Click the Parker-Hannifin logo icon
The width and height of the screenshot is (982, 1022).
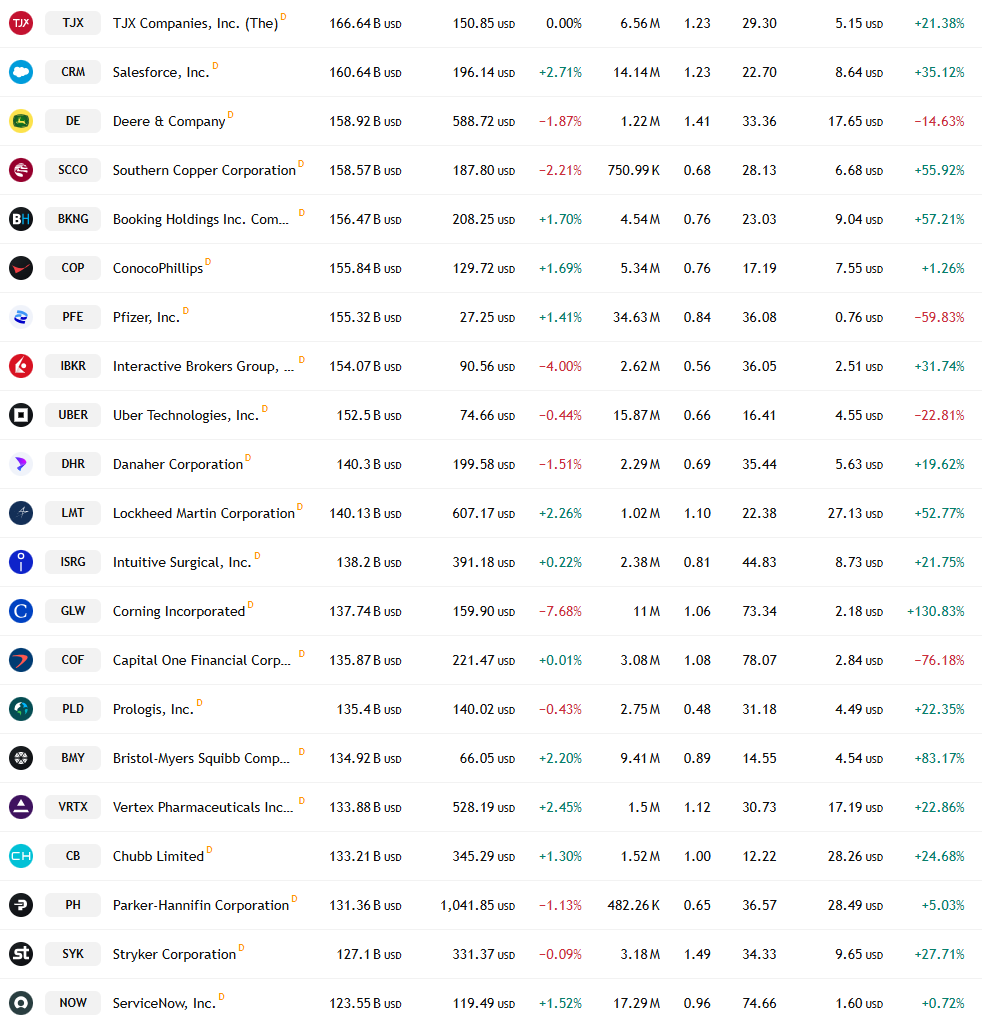coord(21,905)
